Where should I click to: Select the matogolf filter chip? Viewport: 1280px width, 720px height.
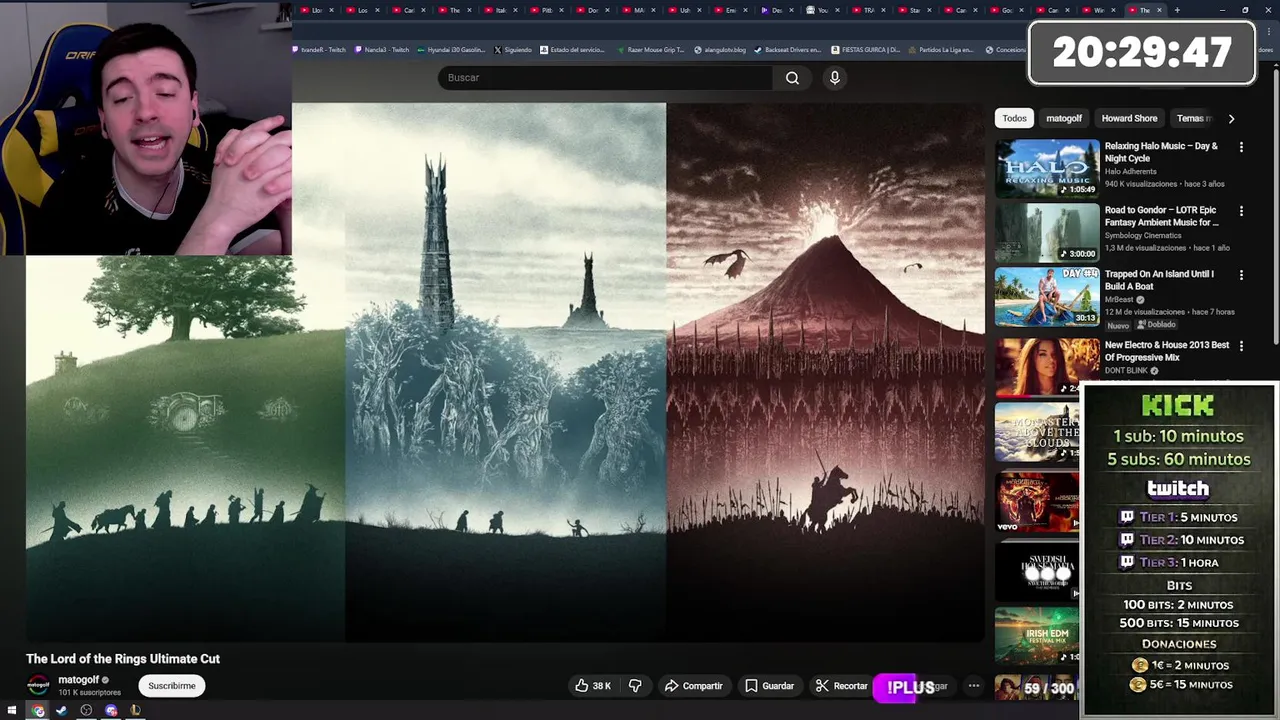point(1064,118)
